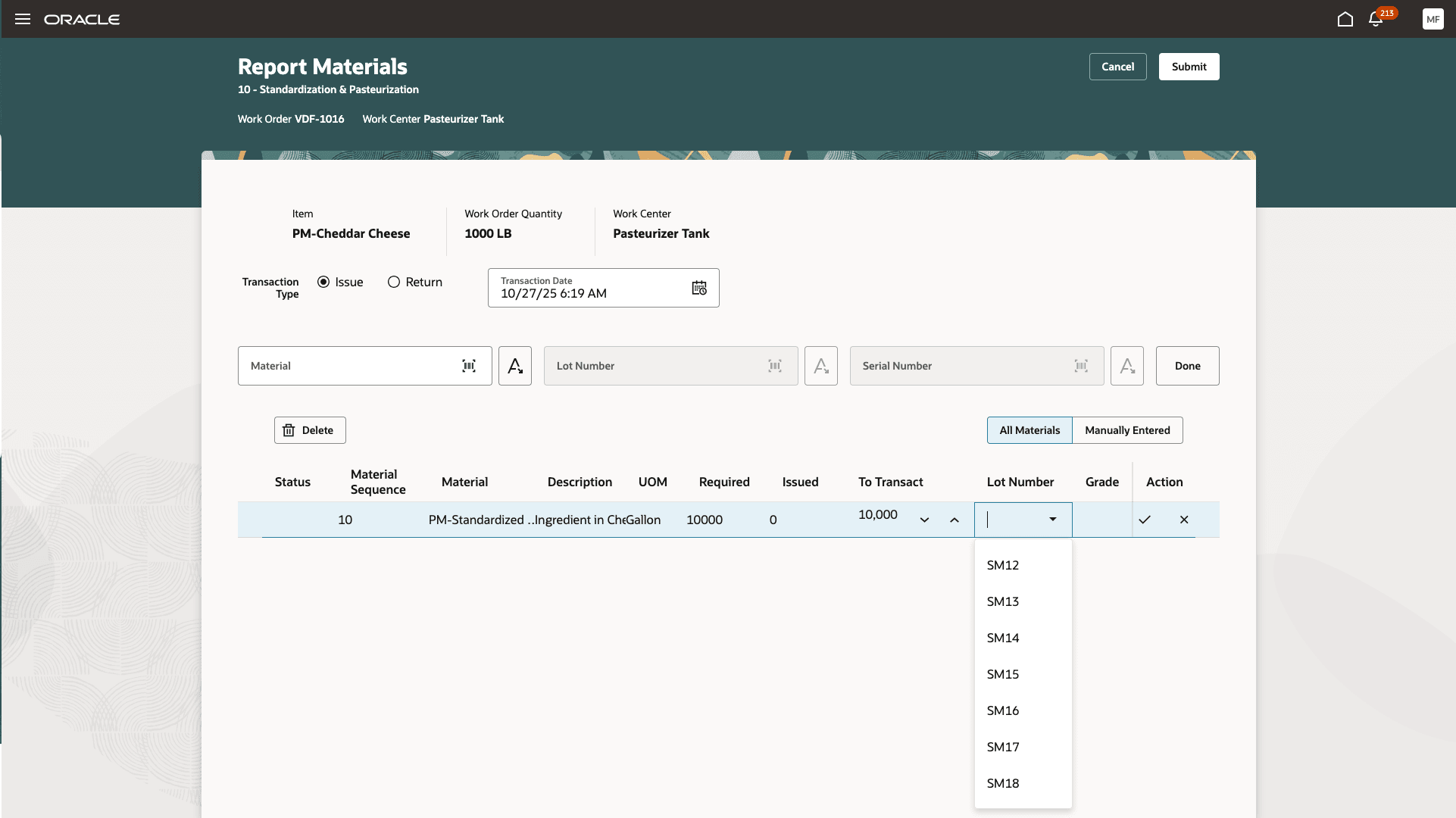
Task: Toggle the Lot Number dropdown arrow
Action: pyautogui.click(x=1052, y=520)
